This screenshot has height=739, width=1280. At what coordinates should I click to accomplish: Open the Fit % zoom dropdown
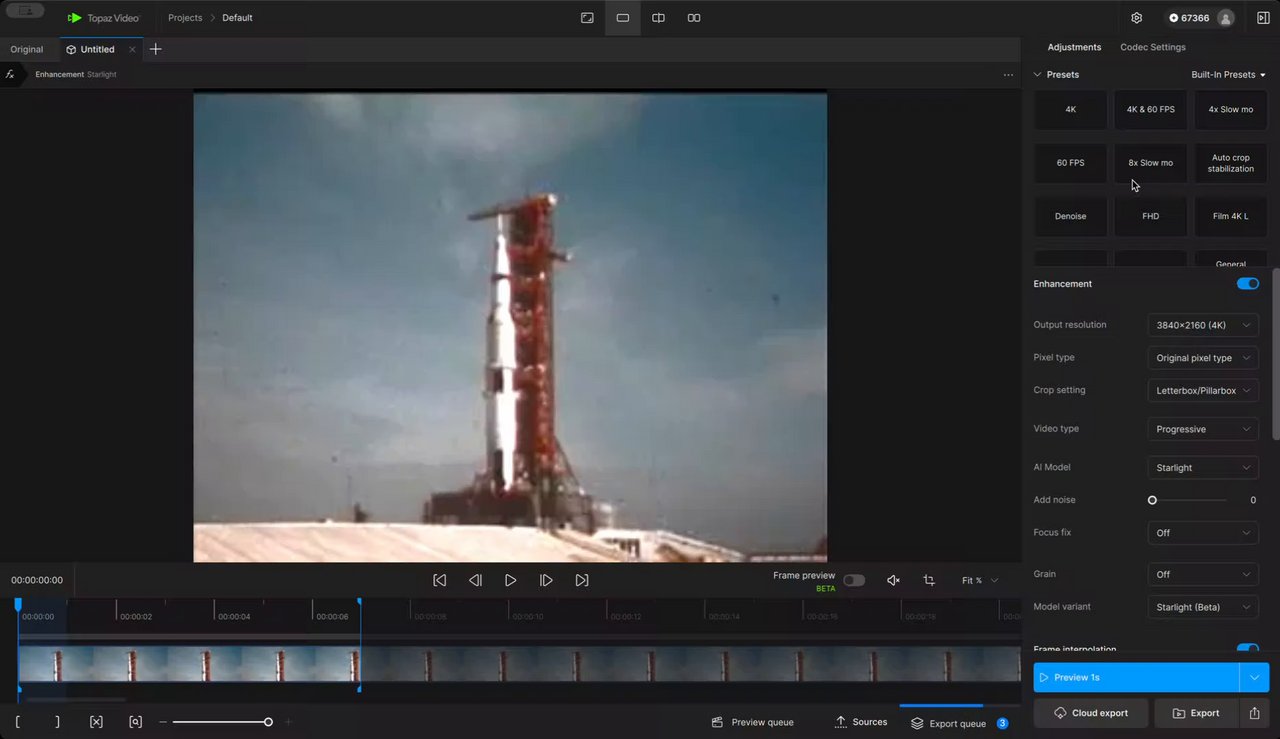click(x=980, y=580)
